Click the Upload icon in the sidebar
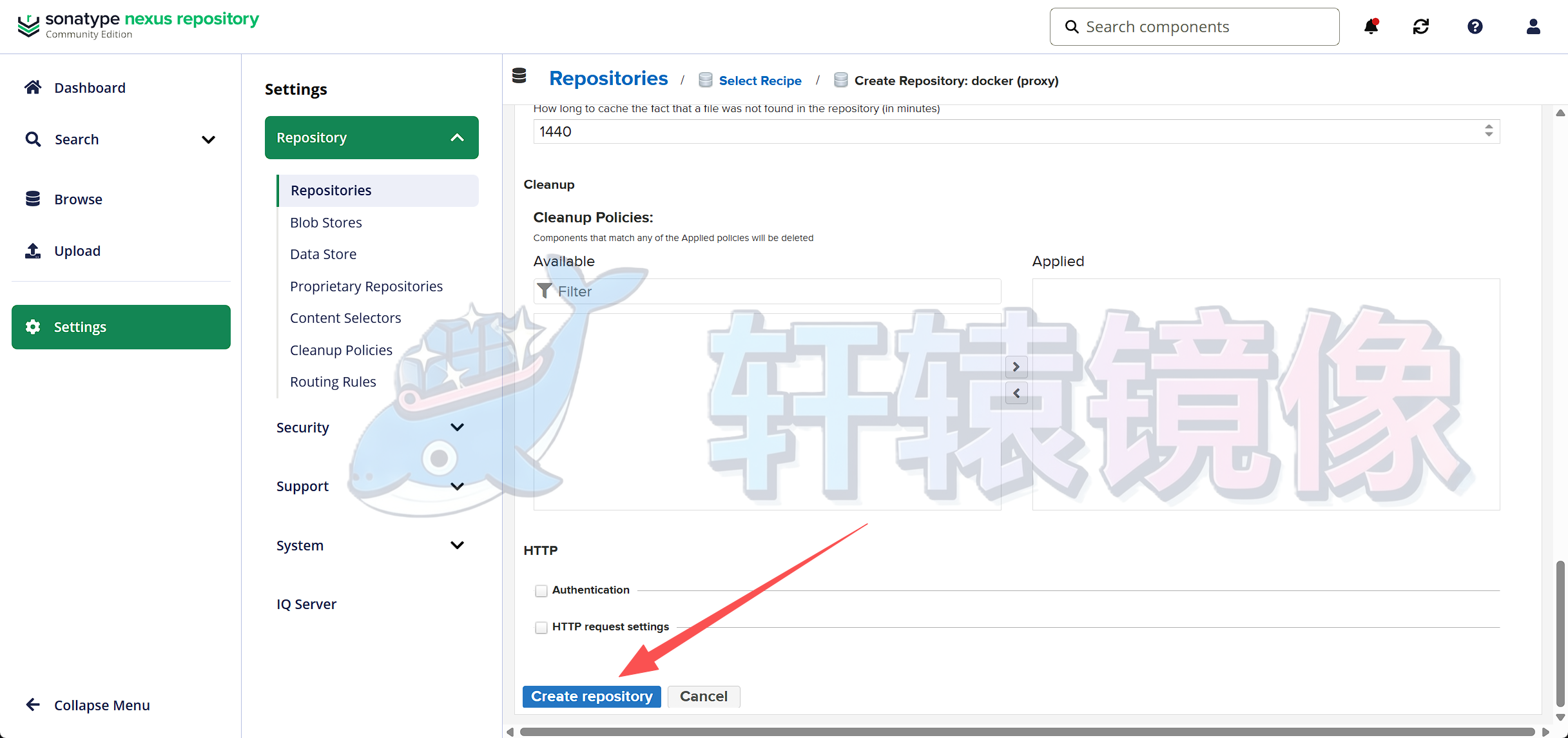1568x738 pixels. (33, 250)
